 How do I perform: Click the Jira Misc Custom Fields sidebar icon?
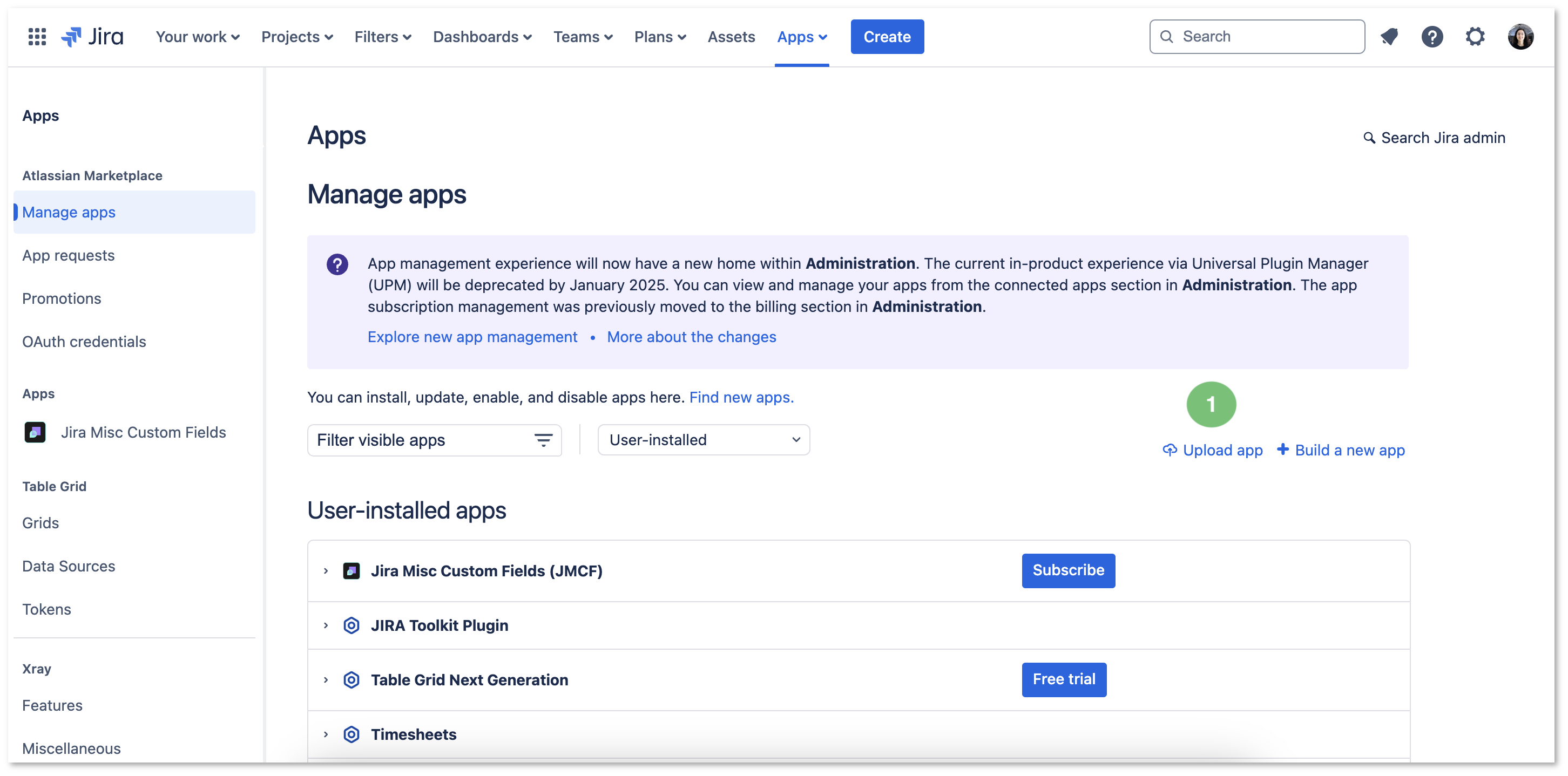pos(35,432)
